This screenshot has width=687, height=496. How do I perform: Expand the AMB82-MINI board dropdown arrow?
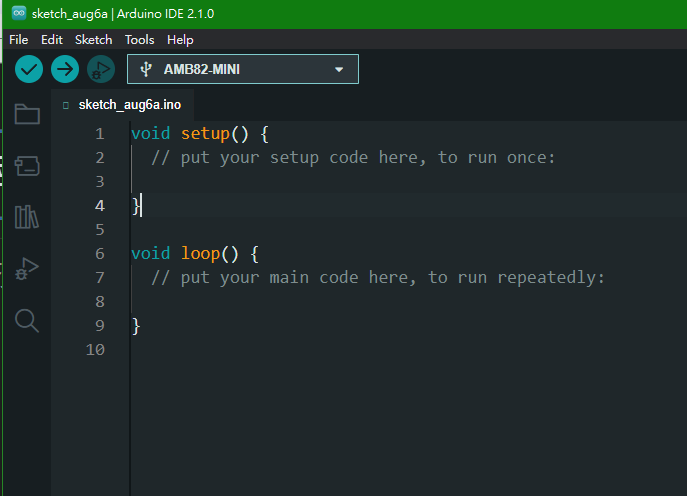[339, 69]
